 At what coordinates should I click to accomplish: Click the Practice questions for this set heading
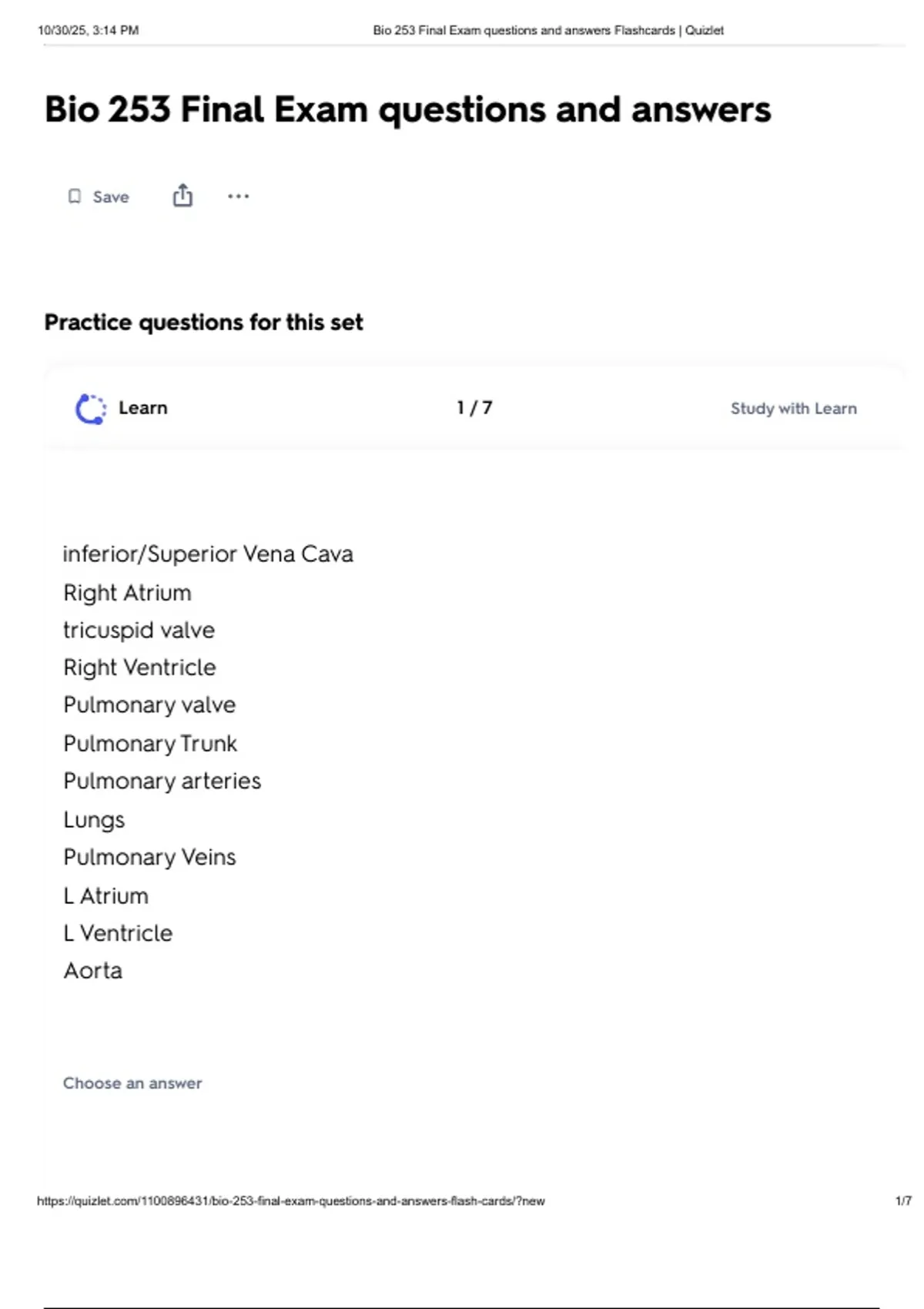[203, 323]
